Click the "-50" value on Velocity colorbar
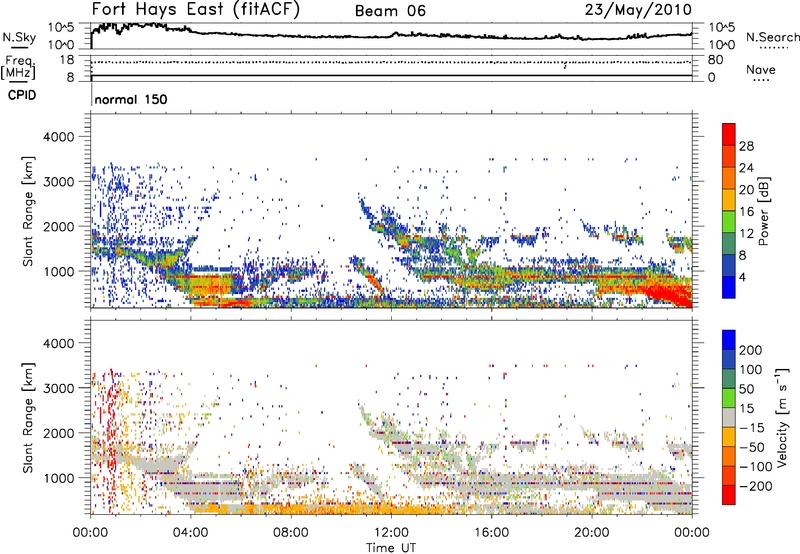 [752, 447]
